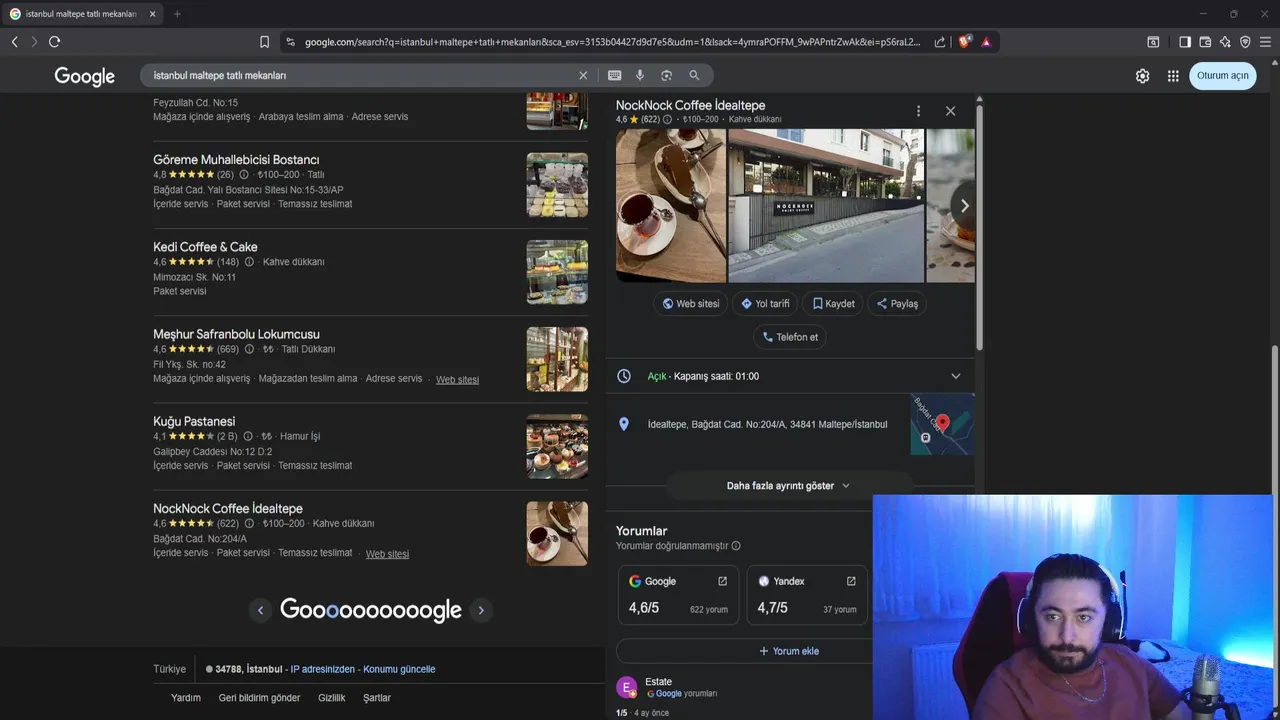This screenshot has height=720, width=1280.
Task: Bookmark this page with the address bar icon
Action: pos(264,42)
